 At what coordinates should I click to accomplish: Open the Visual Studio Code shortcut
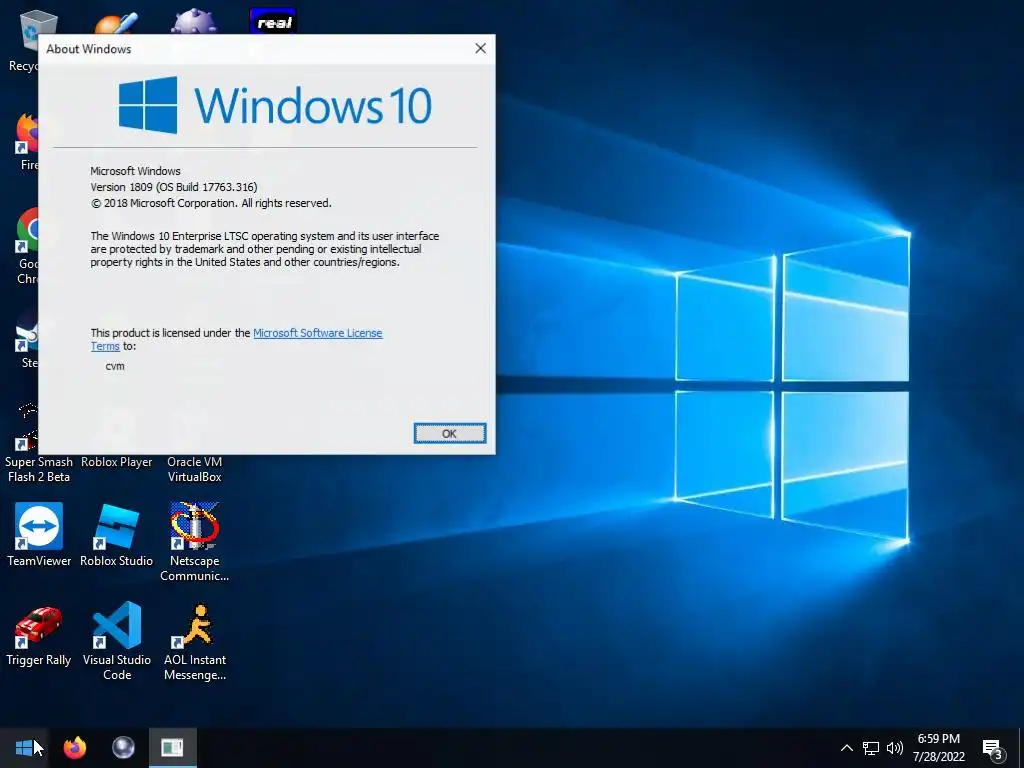coord(116,640)
